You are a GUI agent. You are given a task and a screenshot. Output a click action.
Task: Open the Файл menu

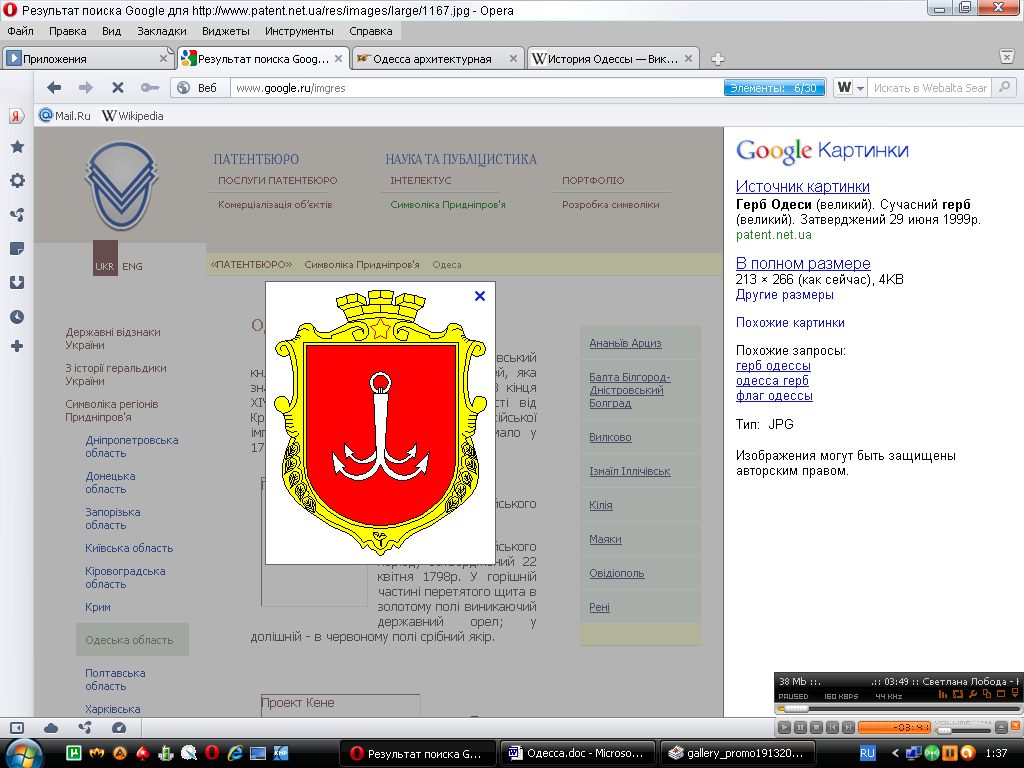(20, 31)
